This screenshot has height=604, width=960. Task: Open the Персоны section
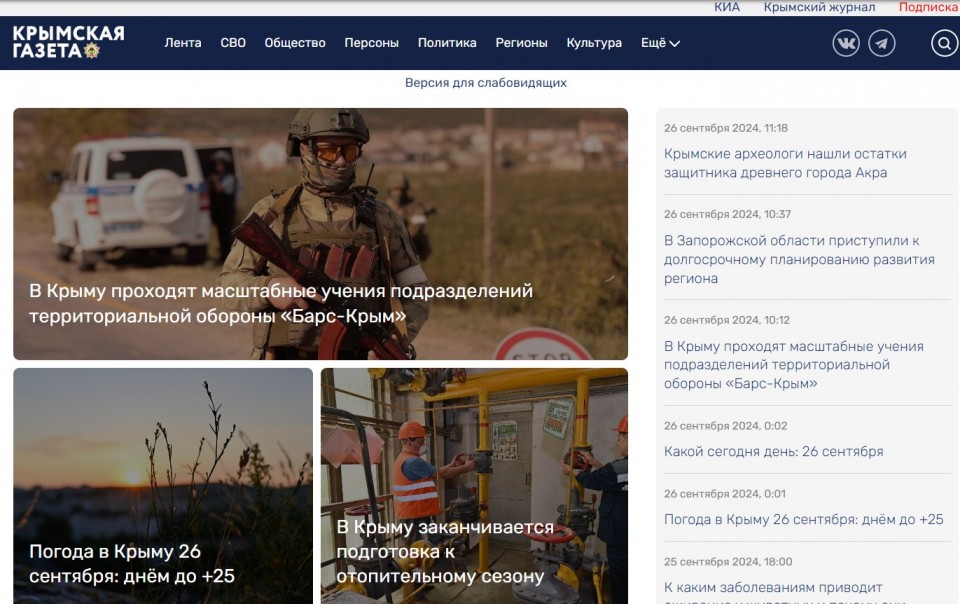click(x=371, y=43)
